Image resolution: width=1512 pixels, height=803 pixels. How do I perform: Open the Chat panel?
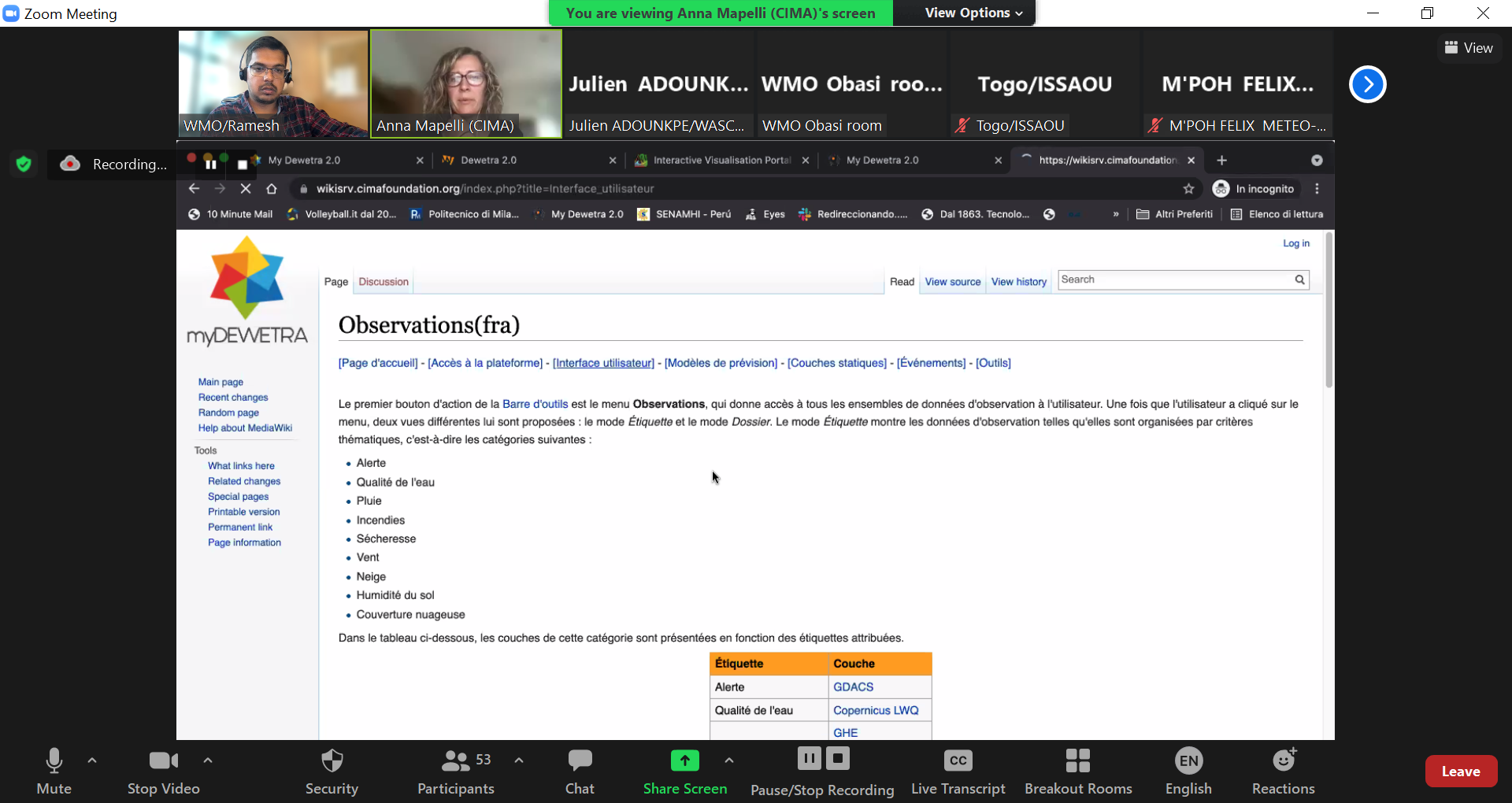(580, 772)
